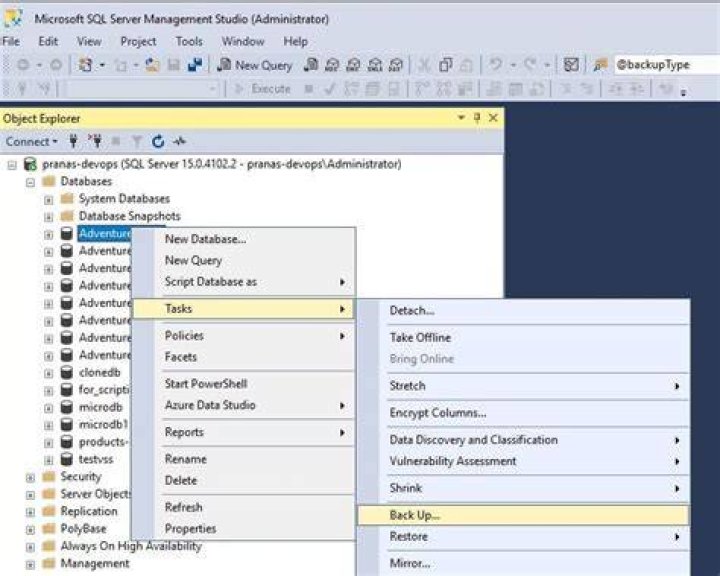The width and height of the screenshot is (720, 576).
Task: Collapse the Databases tree node
Action: pyautogui.click(x=30, y=182)
